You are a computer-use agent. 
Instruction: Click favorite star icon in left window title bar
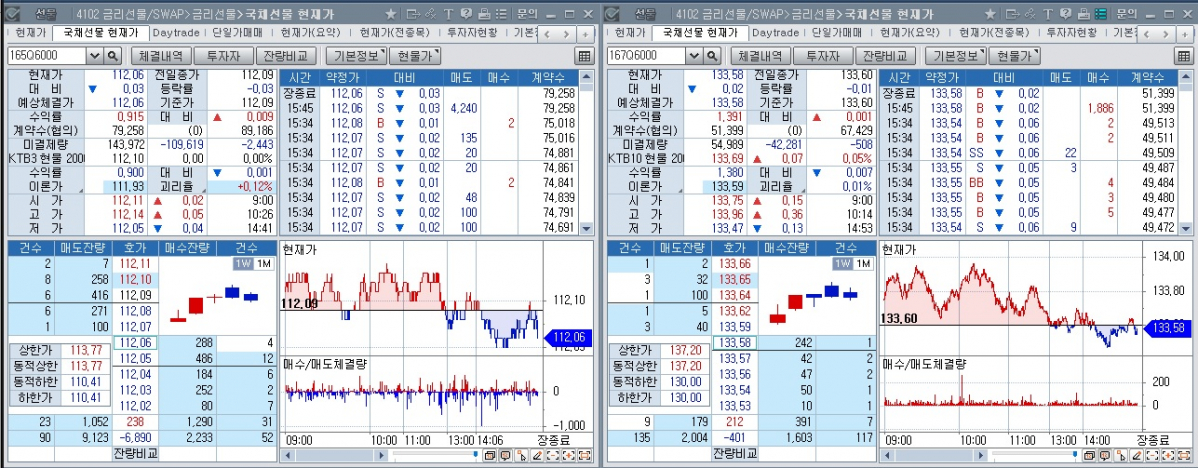391,14
